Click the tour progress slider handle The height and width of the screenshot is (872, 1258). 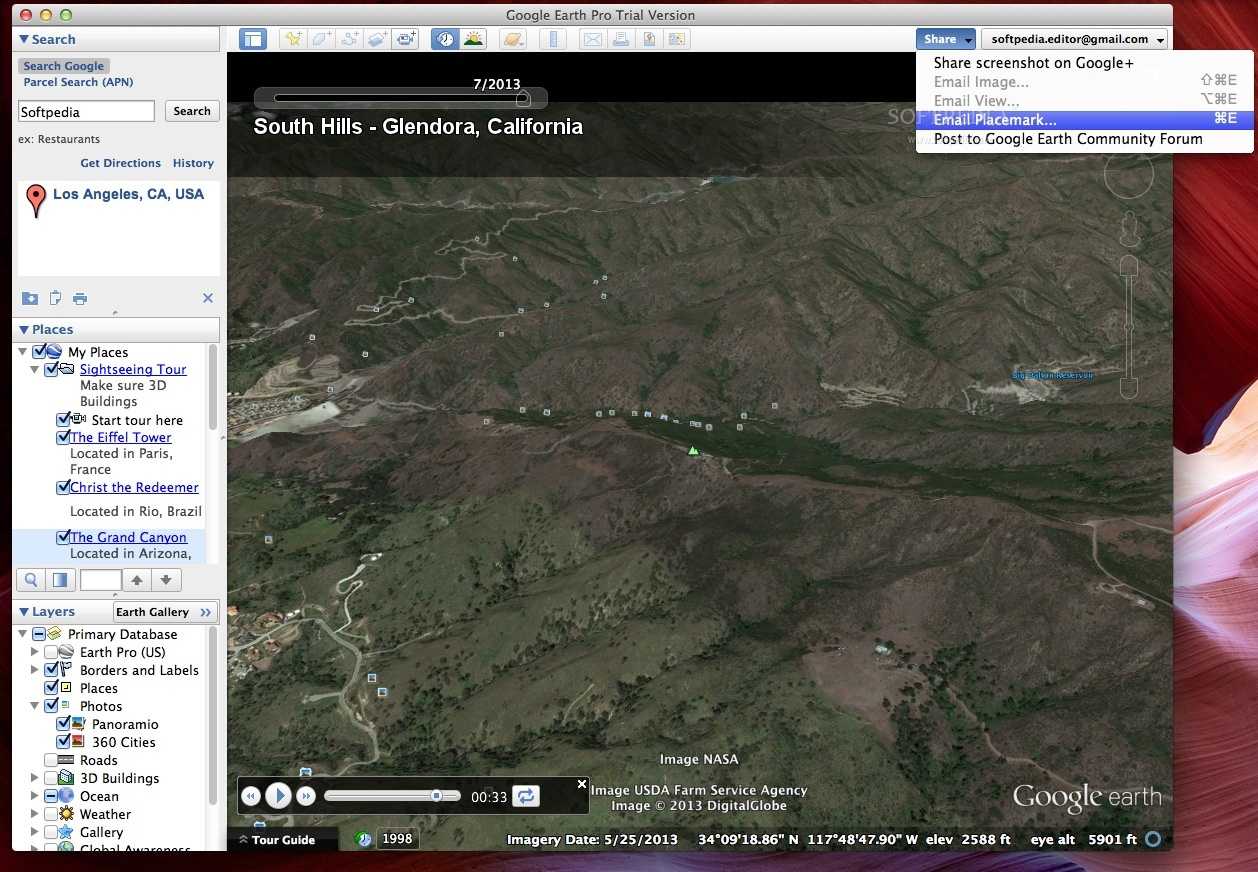click(436, 796)
